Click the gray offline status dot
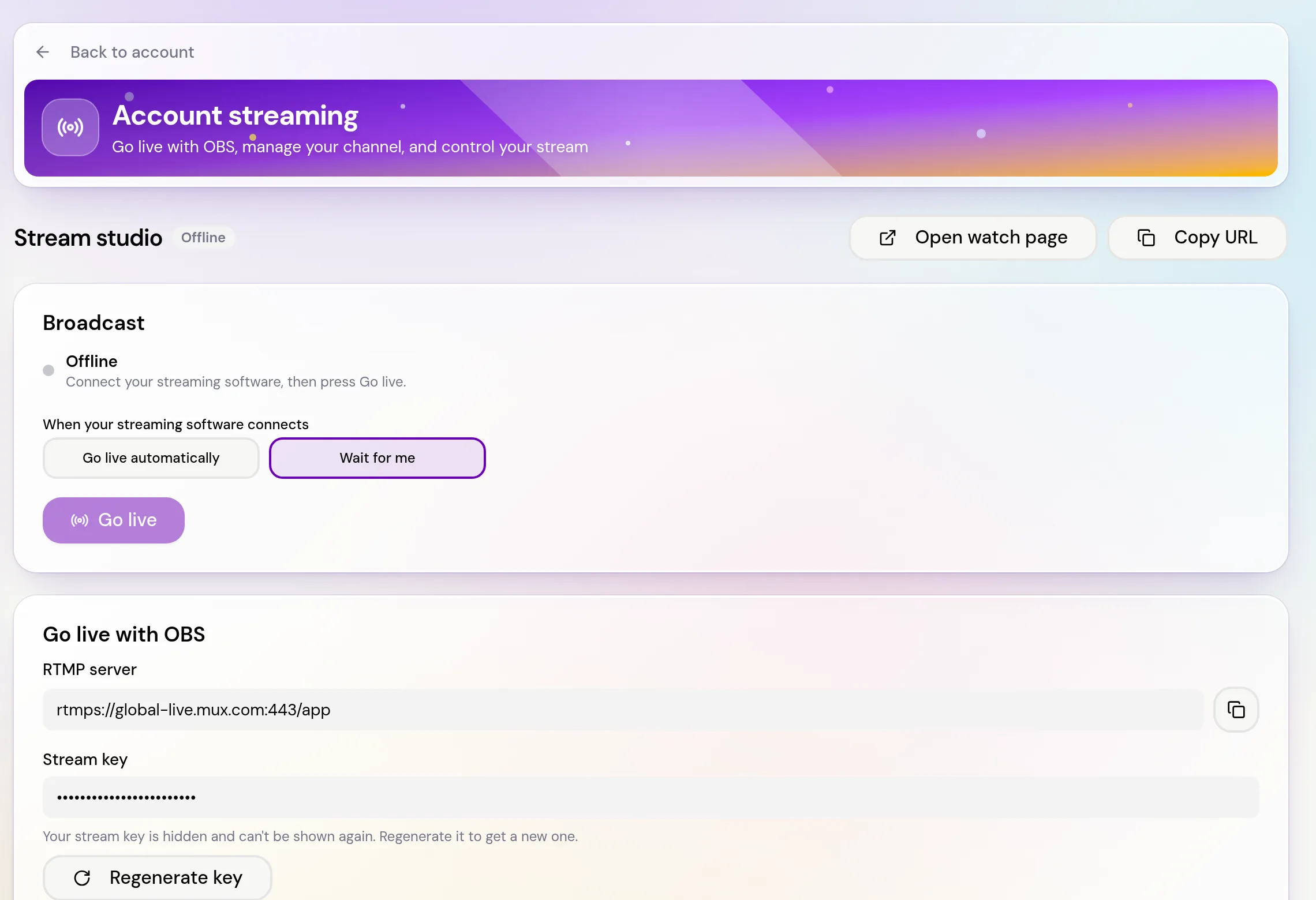Screen dimensions: 1316x900 click(x=48, y=370)
